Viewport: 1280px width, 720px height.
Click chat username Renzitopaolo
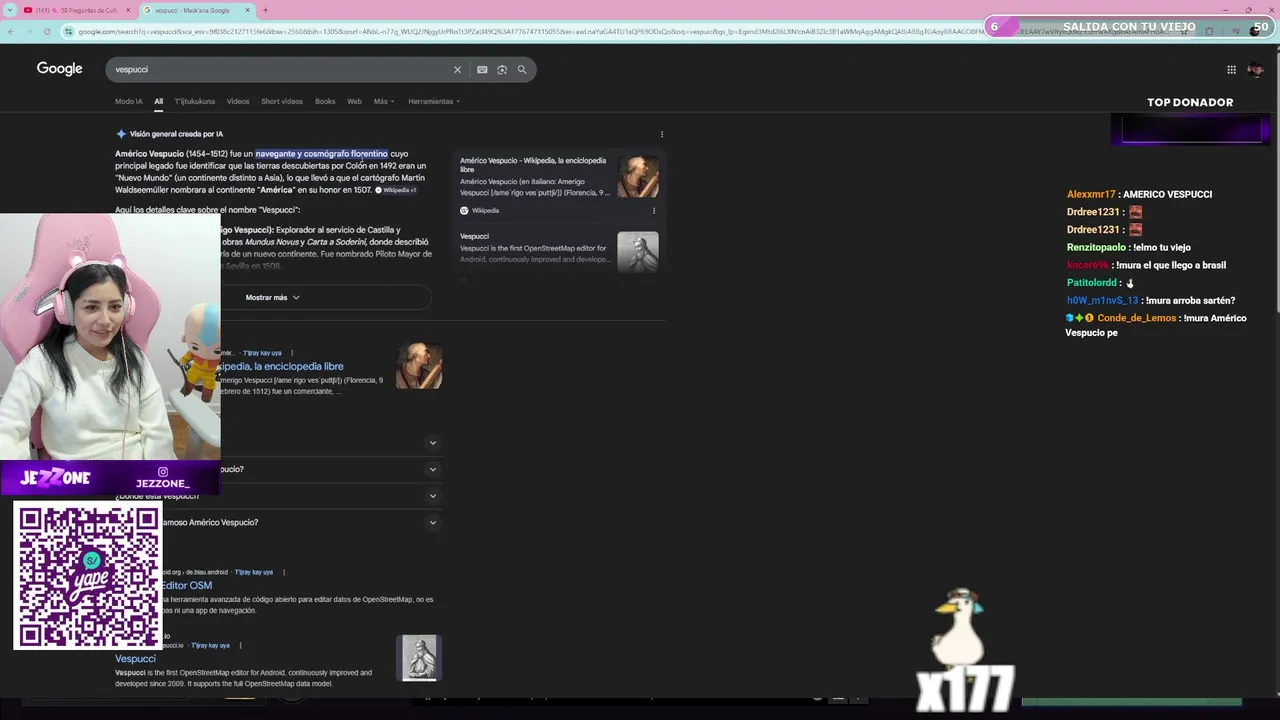1096,247
